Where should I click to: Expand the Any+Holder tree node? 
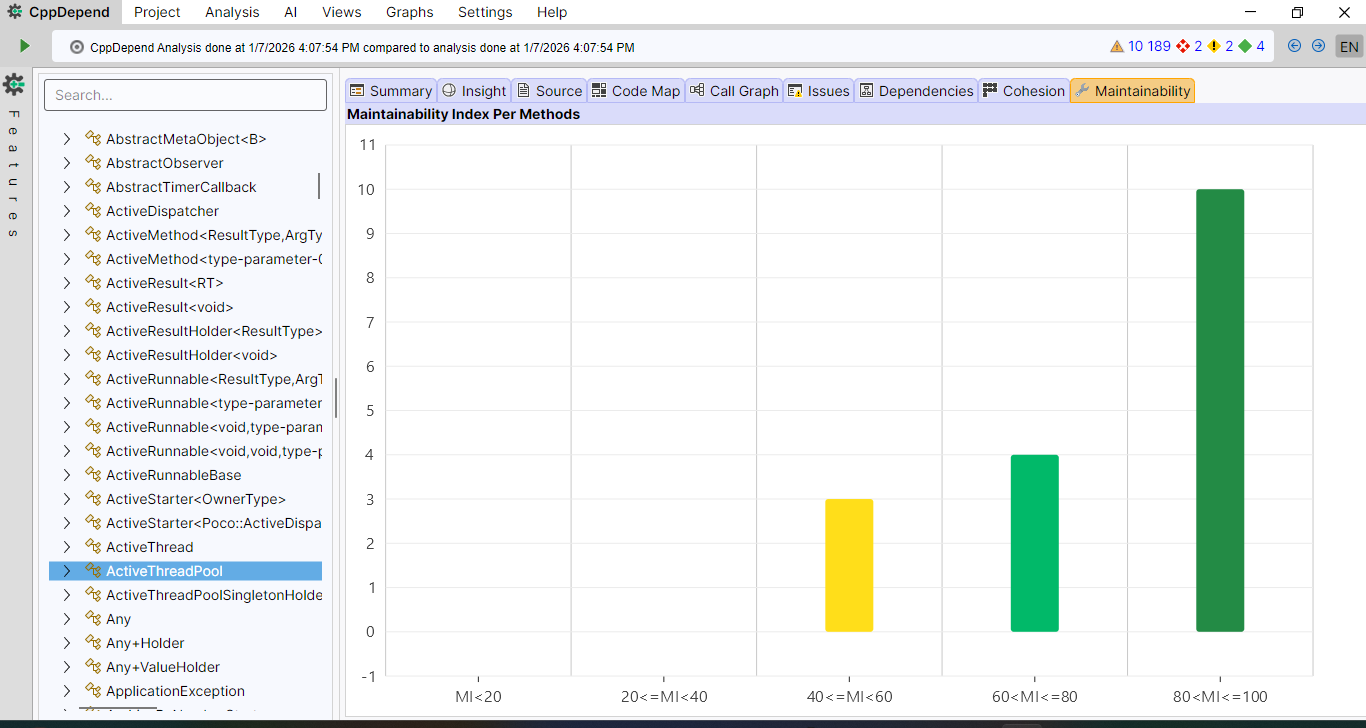67,643
